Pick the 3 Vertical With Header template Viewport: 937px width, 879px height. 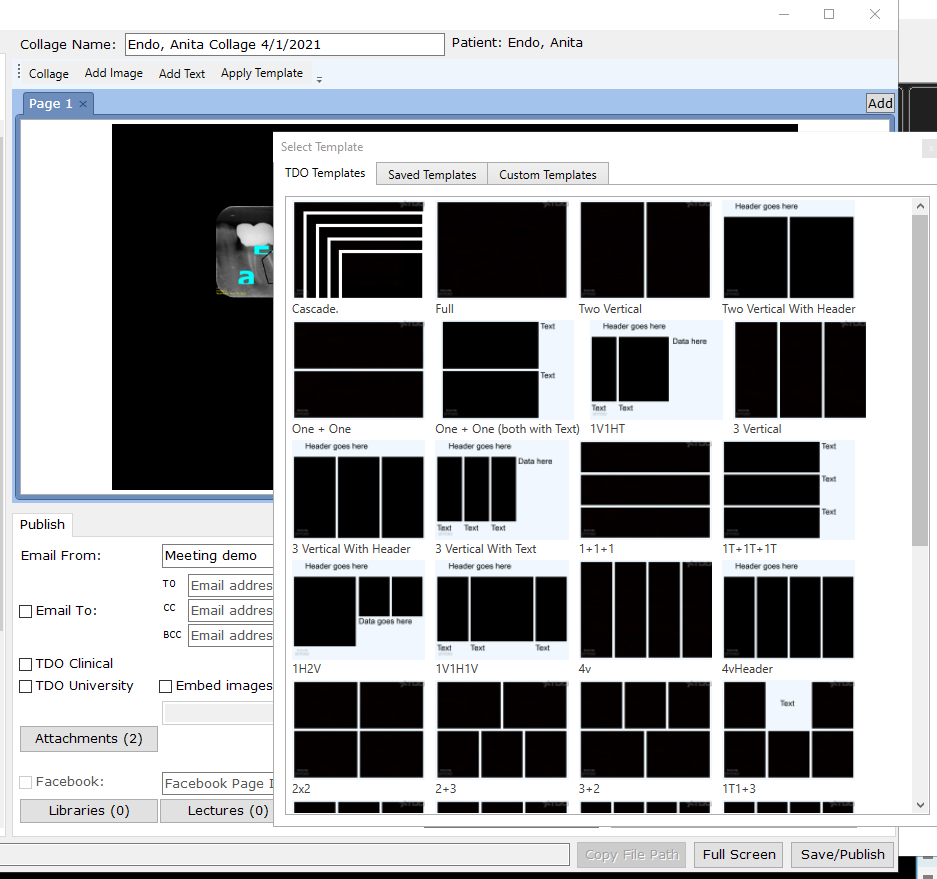pyautogui.click(x=358, y=489)
